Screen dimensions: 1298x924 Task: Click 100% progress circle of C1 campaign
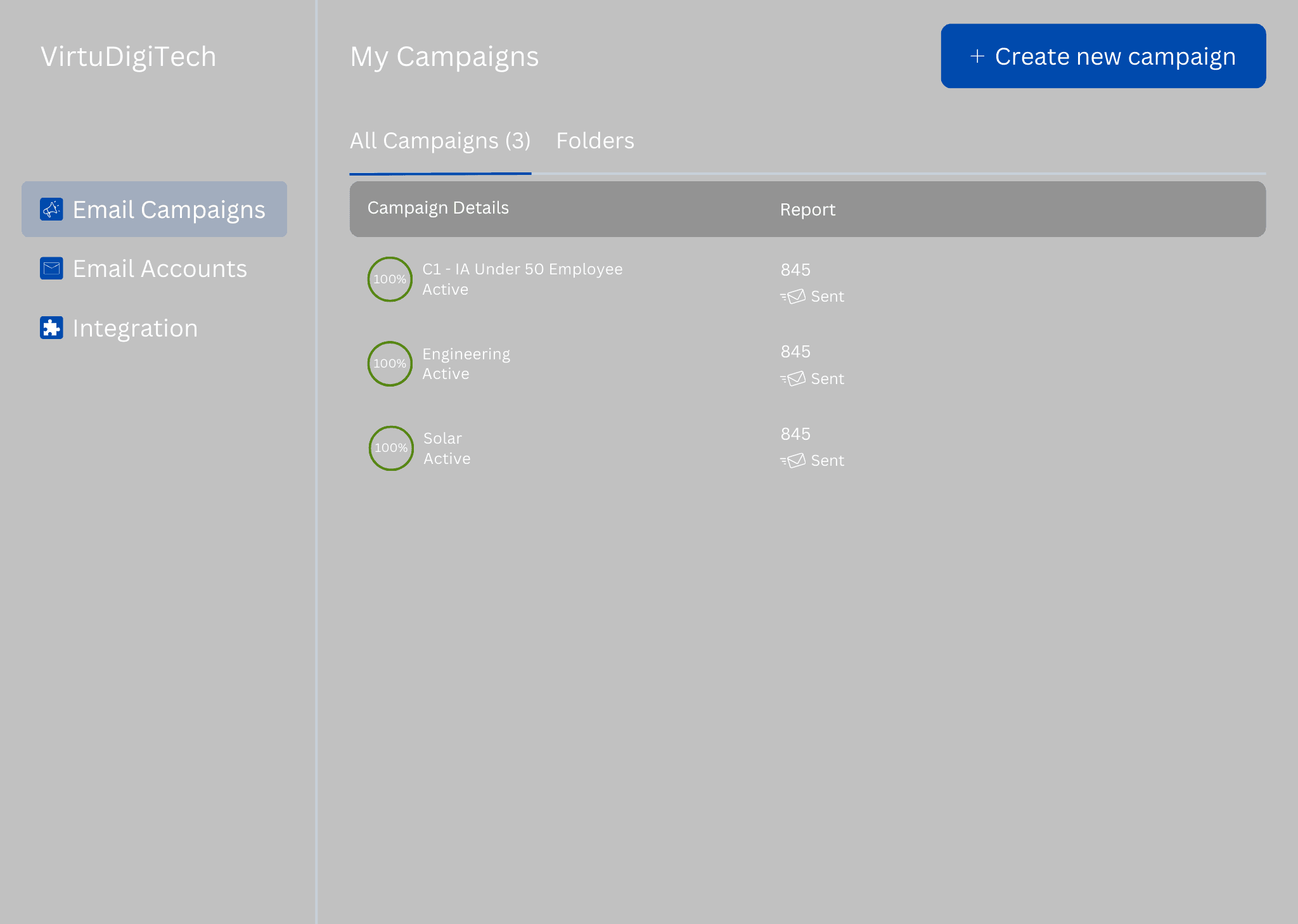tap(390, 279)
